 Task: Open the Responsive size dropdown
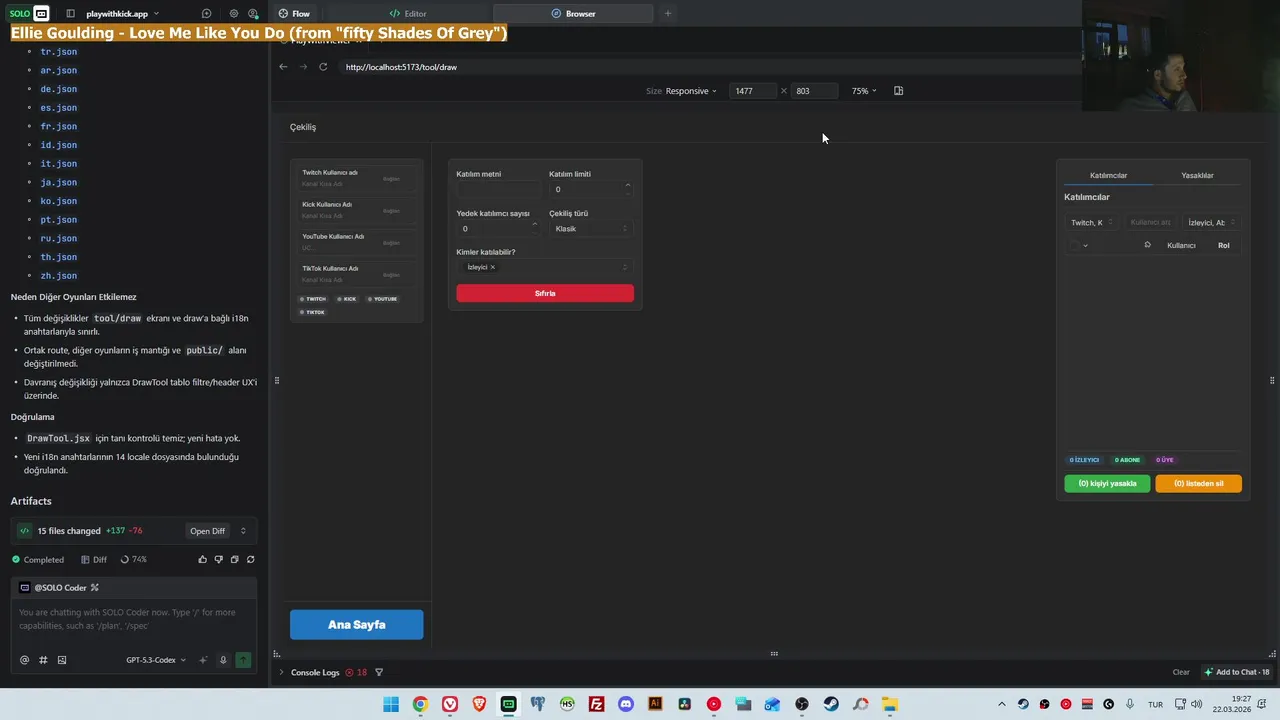(x=691, y=91)
